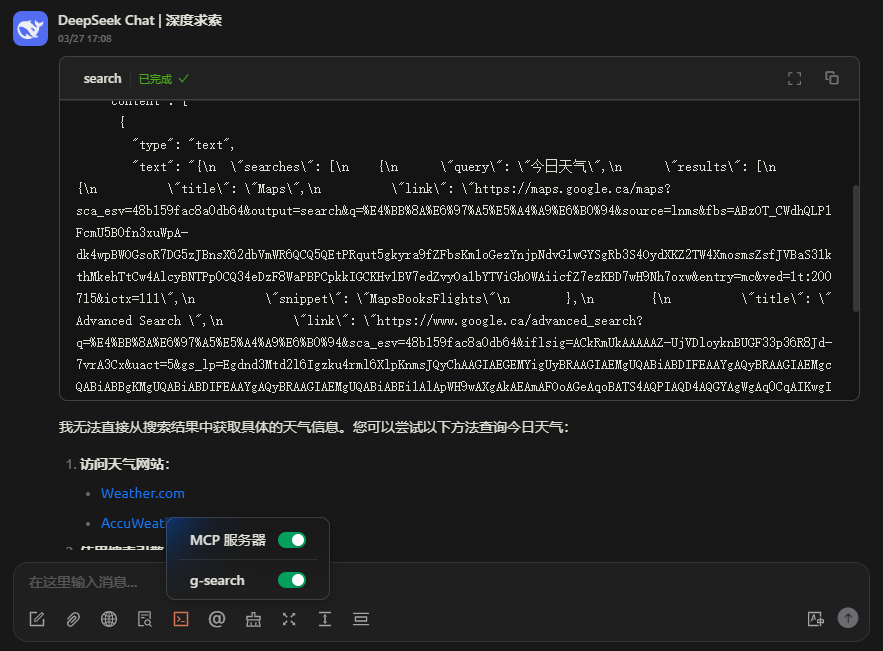Click the g-search label in popup
Image resolution: width=883 pixels, height=651 pixels.
point(217,581)
